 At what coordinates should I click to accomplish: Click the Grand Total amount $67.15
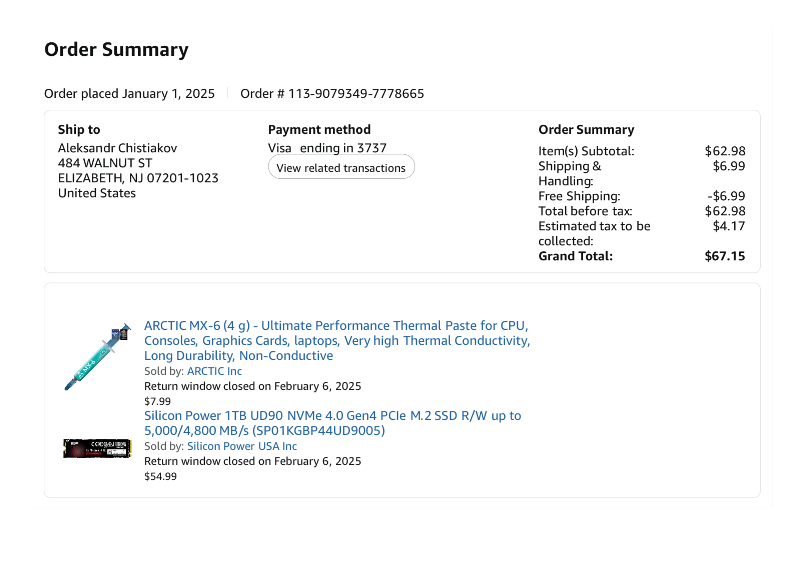point(724,256)
